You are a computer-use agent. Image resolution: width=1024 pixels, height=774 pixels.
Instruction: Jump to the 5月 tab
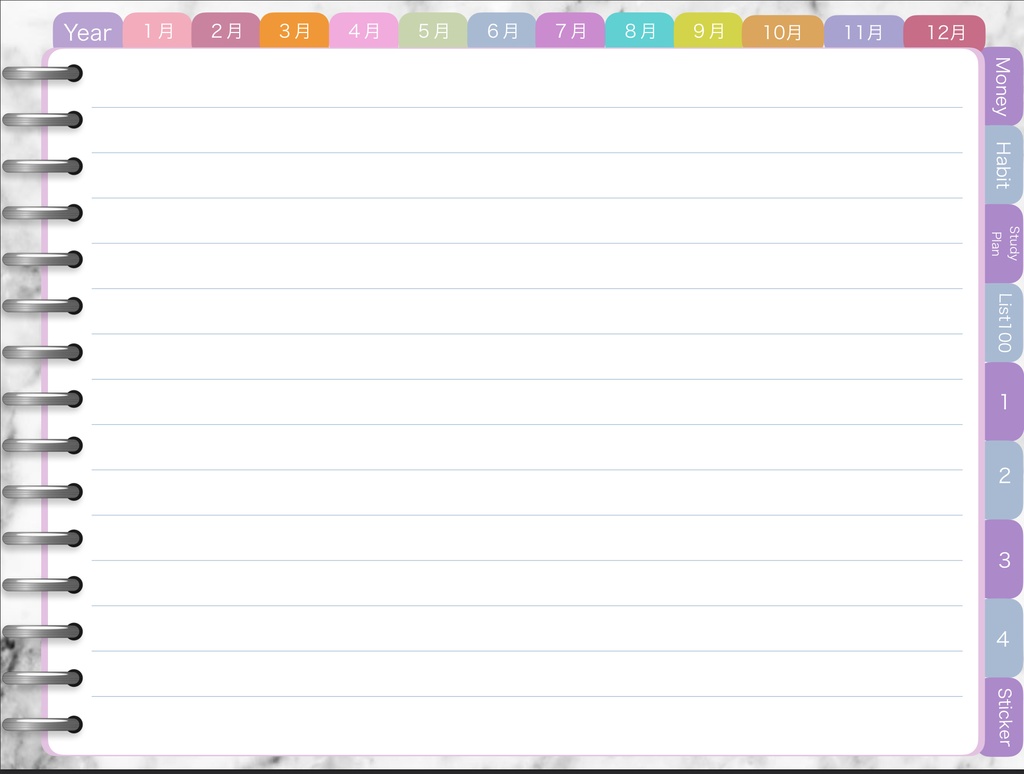[433, 31]
